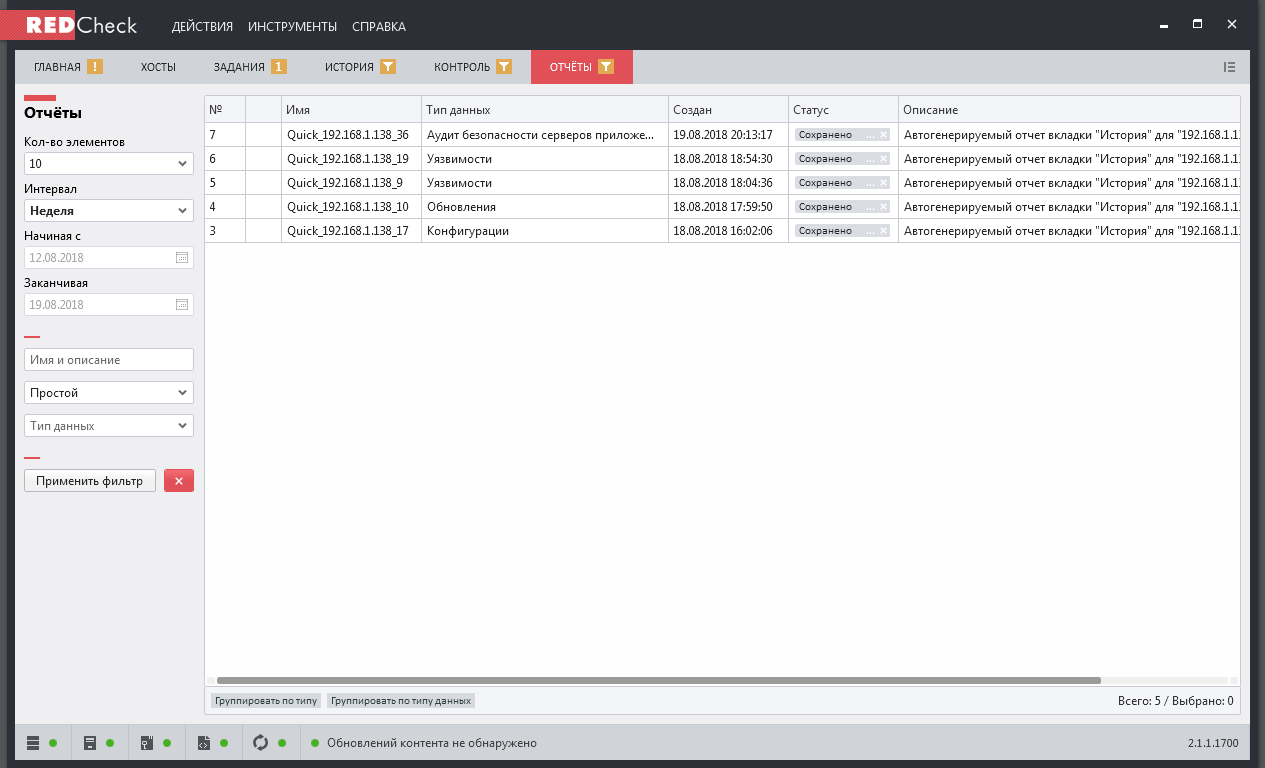1265x768 pixels.
Task: Sort by the Описание column header
Action: [x=1069, y=109]
